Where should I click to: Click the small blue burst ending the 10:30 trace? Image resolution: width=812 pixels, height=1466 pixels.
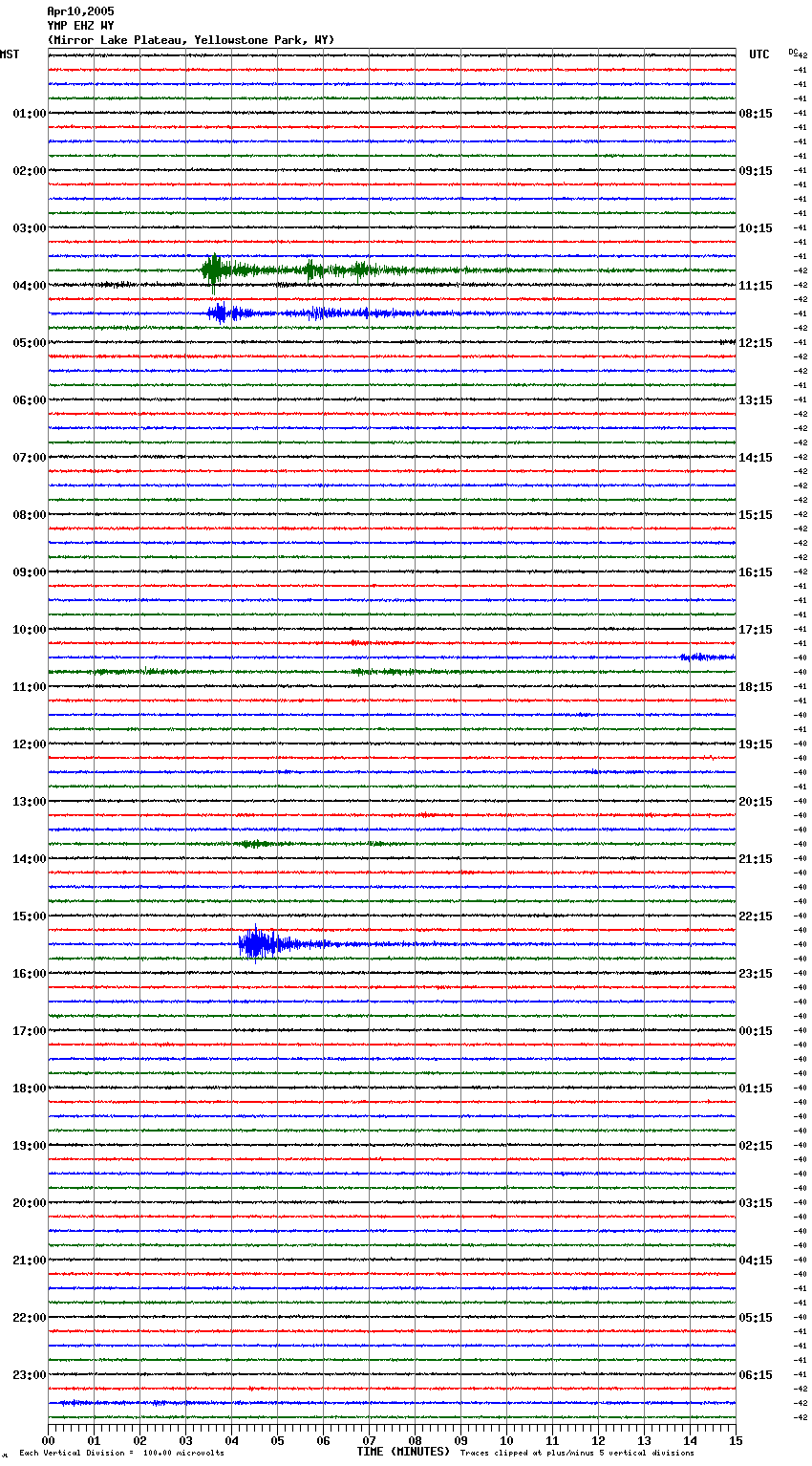tap(707, 657)
